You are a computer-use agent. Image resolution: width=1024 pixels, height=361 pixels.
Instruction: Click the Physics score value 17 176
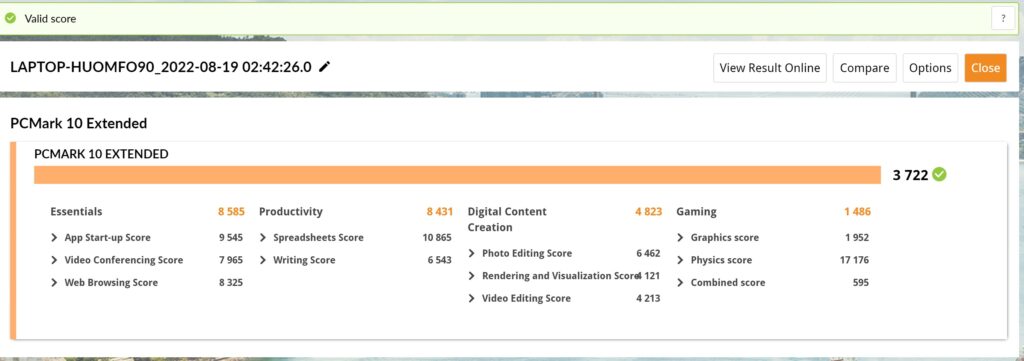click(854, 260)
